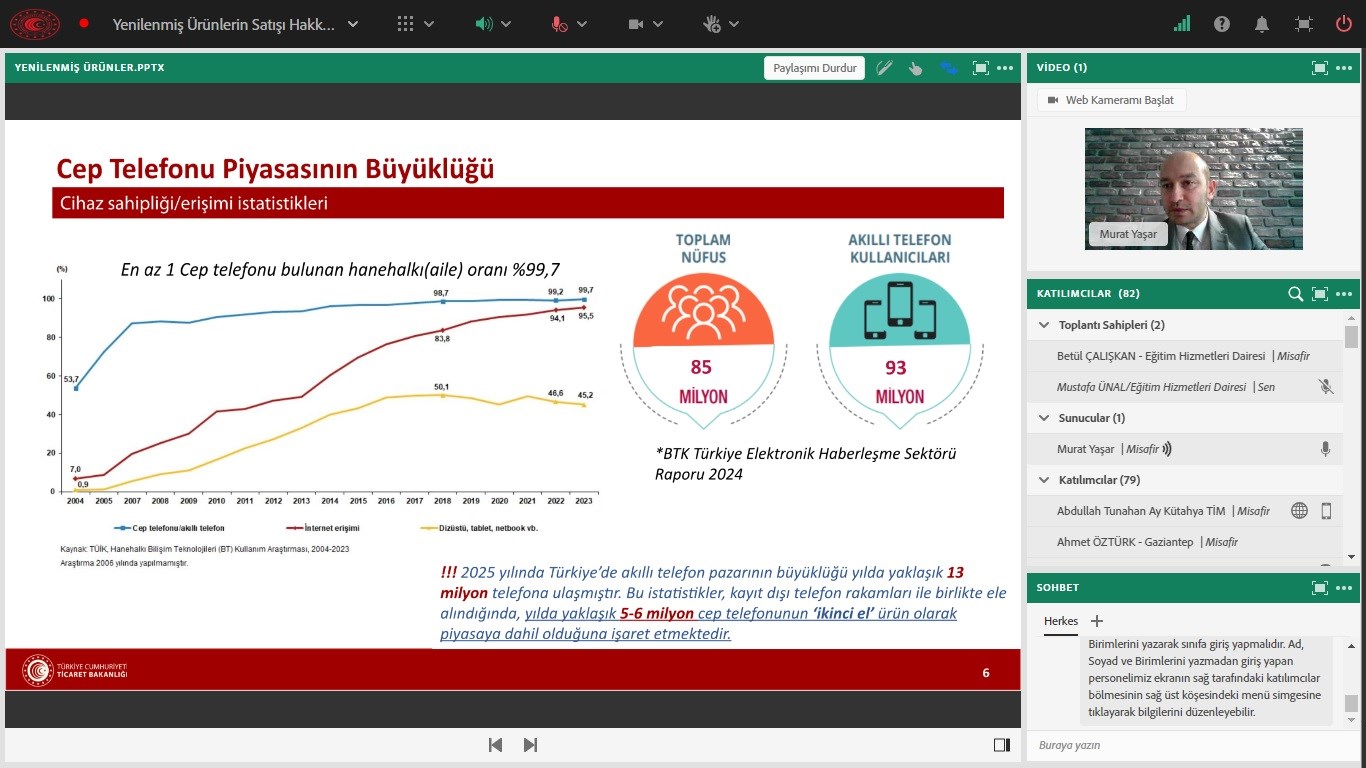Go to next slide
Image resolution: width=1366 pixels, height=768 pixels.
[531, 745]
